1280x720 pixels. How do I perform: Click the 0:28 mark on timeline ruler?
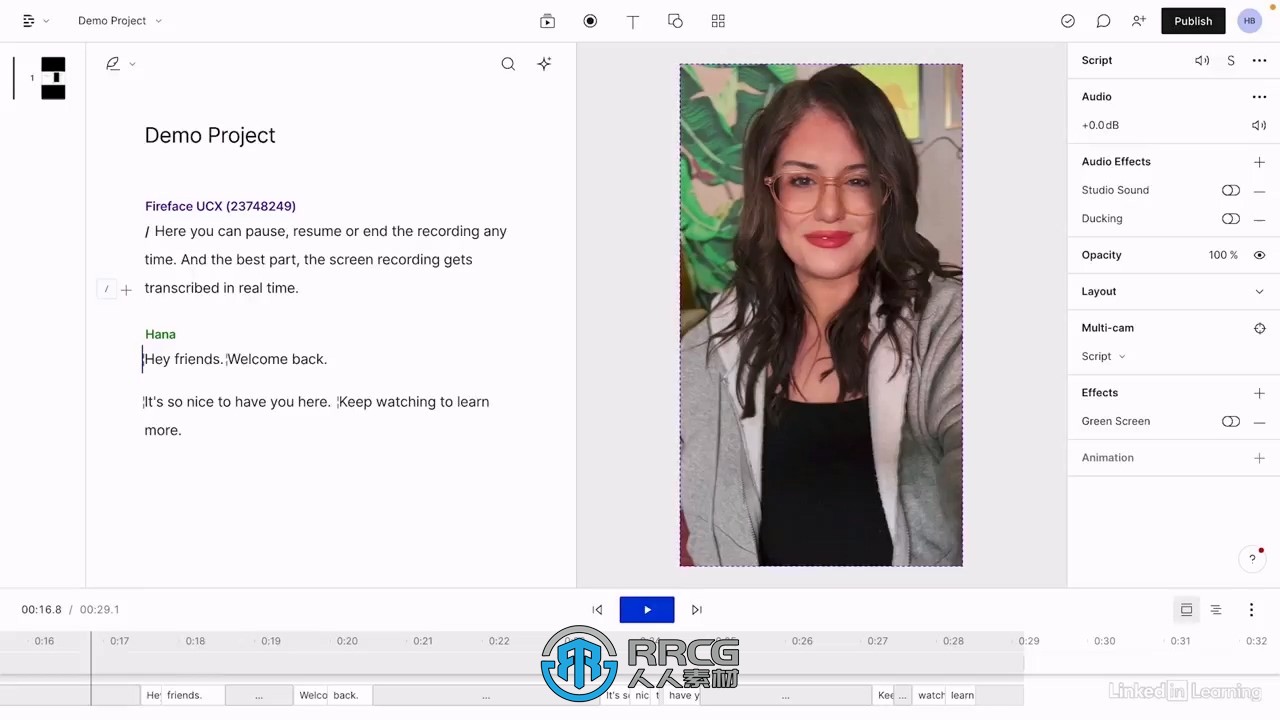953,641
